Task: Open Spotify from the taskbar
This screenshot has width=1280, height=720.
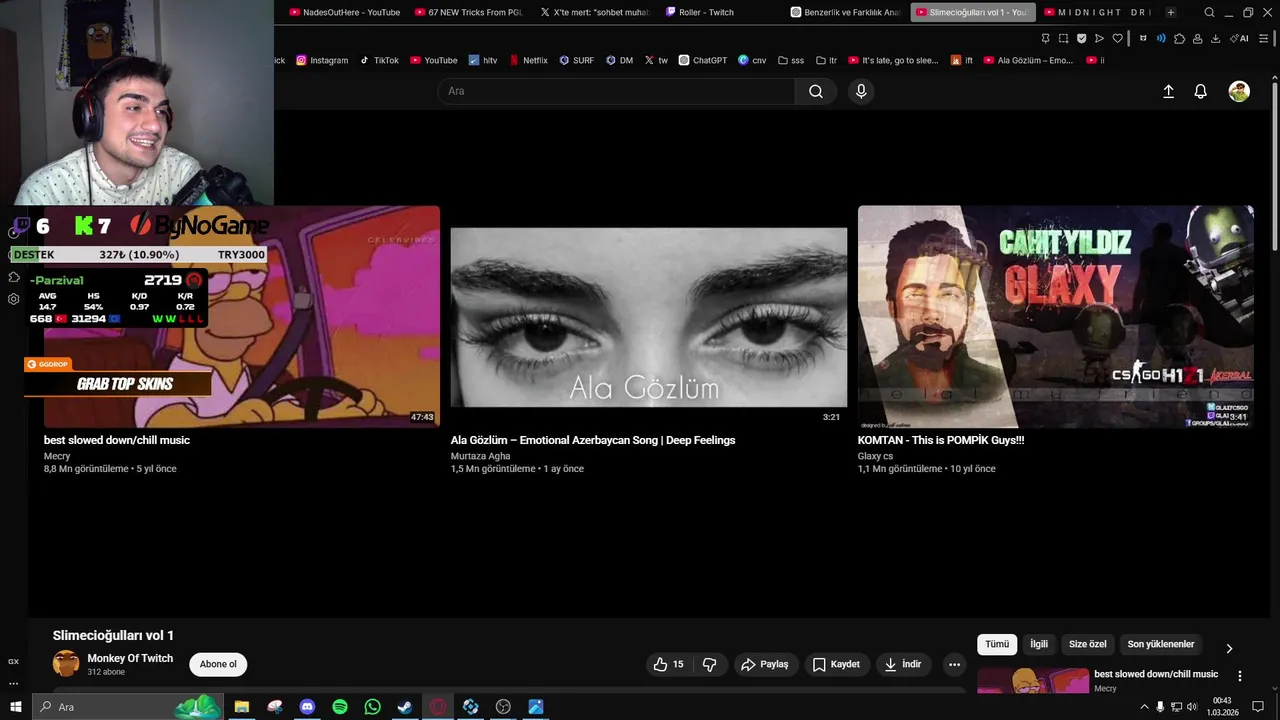Action: coord(340,707)
